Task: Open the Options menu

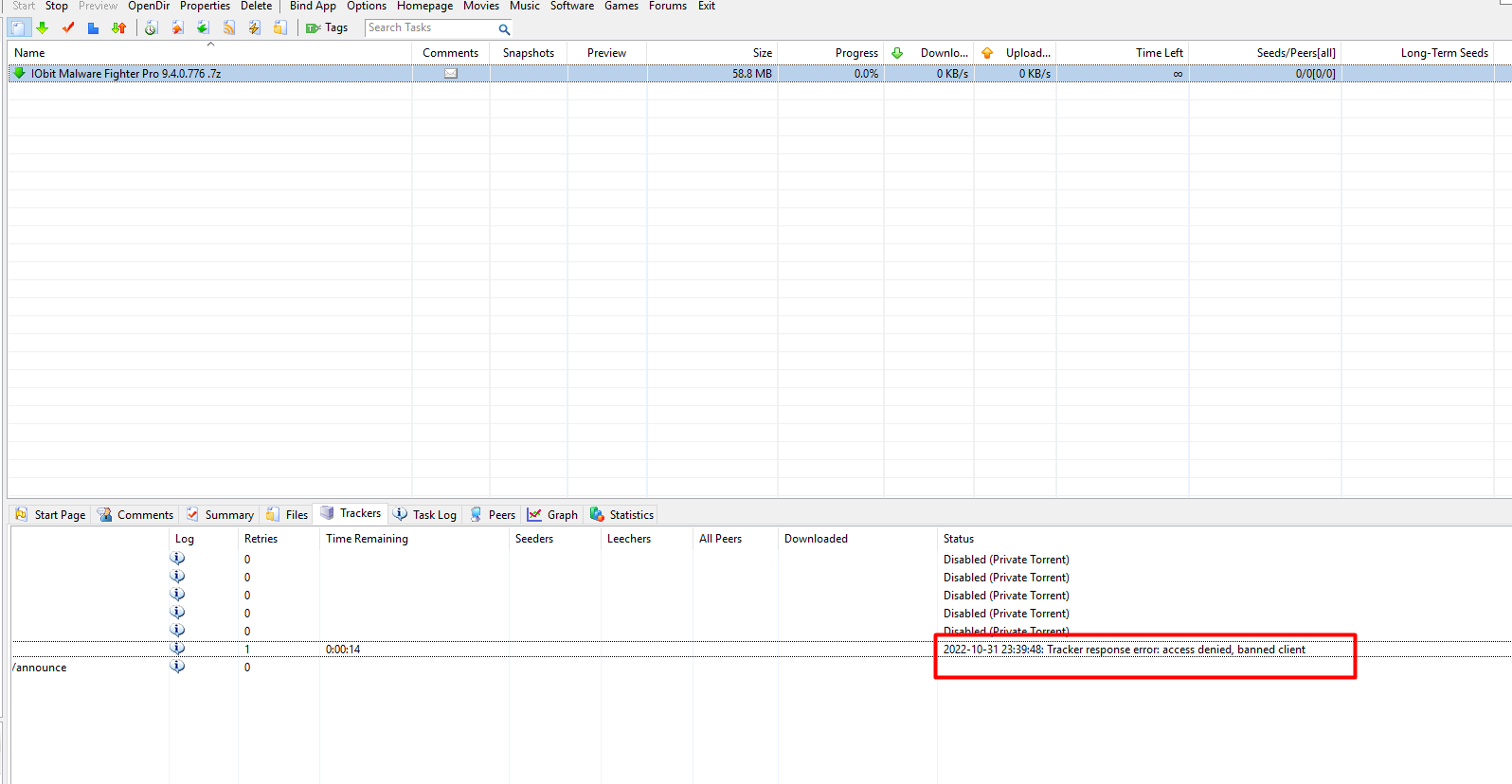Action: click(x=367, y=6)
